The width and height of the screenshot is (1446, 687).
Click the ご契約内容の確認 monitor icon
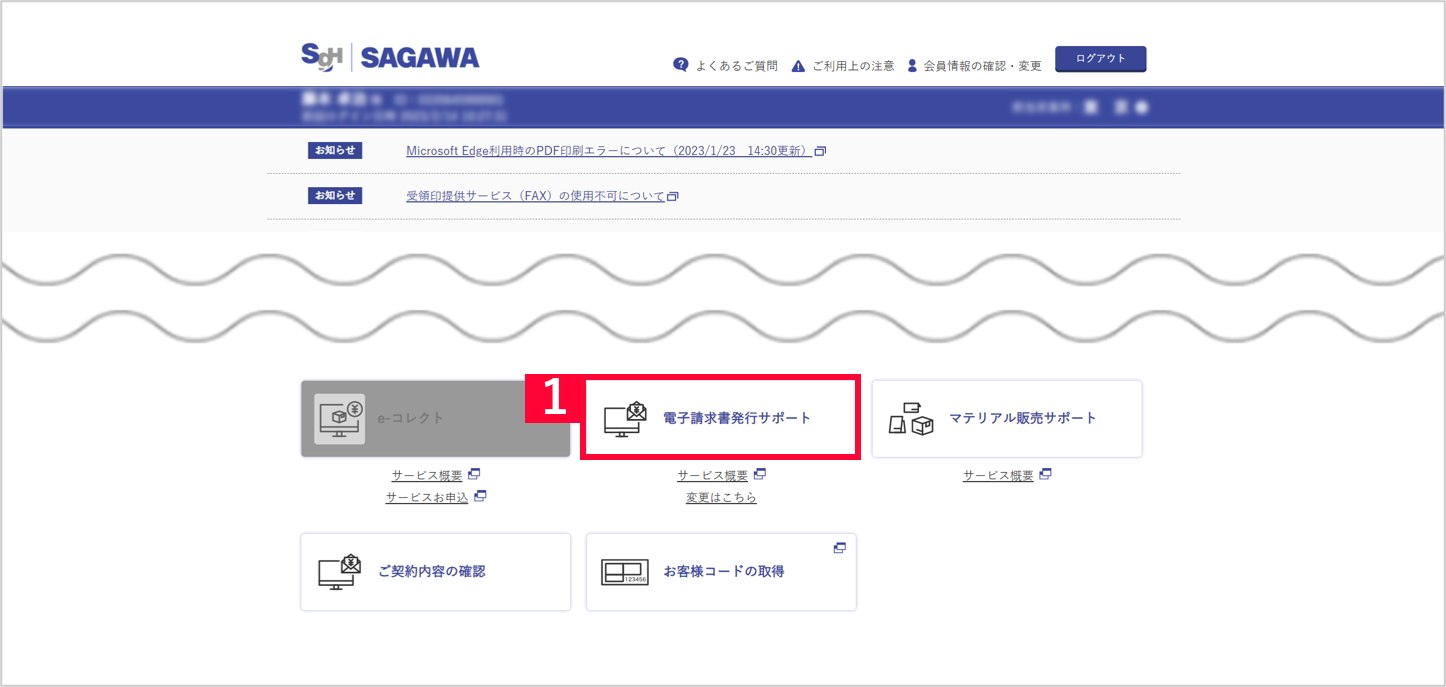(x=339, y=572)
